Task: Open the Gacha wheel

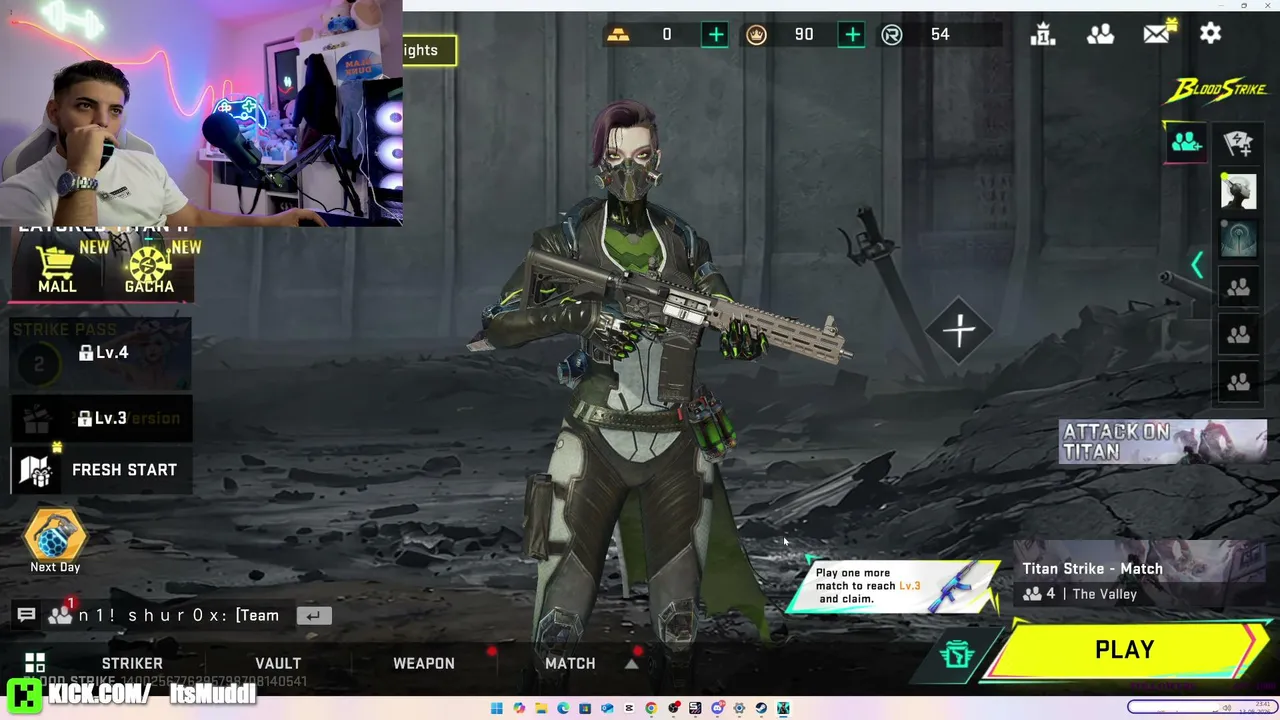Action: point(149,270)
